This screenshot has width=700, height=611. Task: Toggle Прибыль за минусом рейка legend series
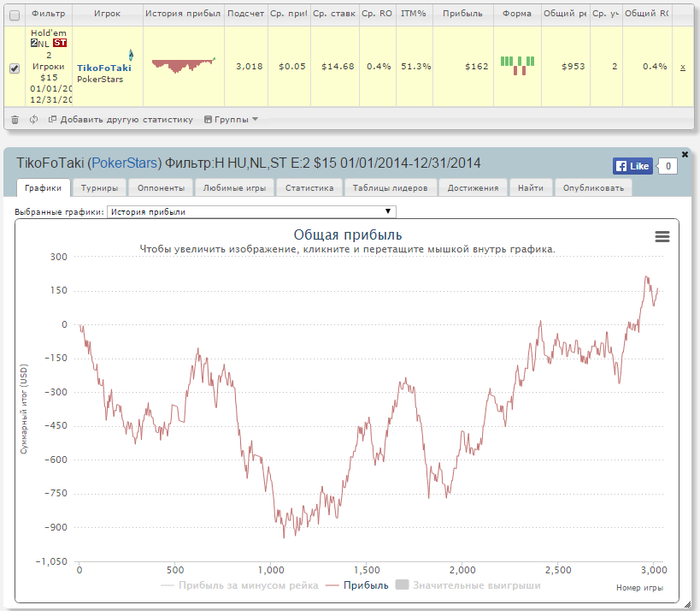tap(239, 585)
